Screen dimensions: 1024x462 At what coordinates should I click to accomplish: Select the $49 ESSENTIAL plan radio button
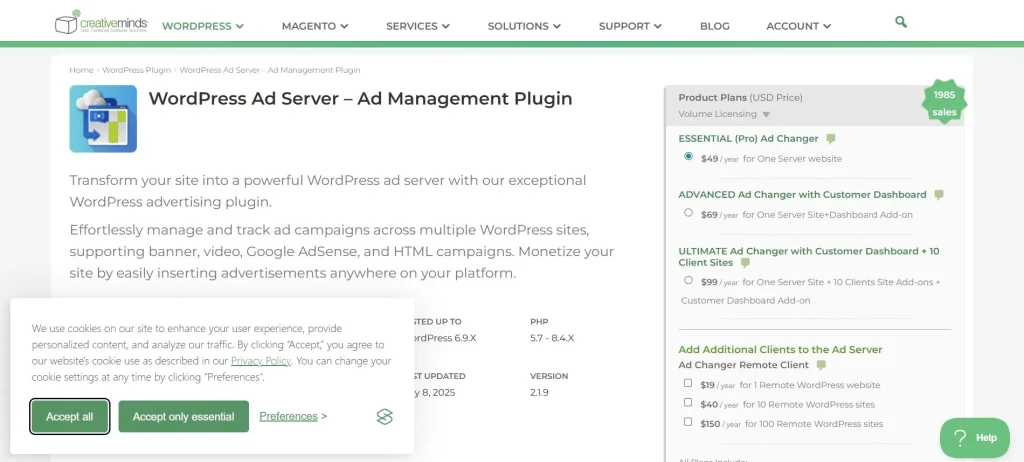(x=688, y=157)
